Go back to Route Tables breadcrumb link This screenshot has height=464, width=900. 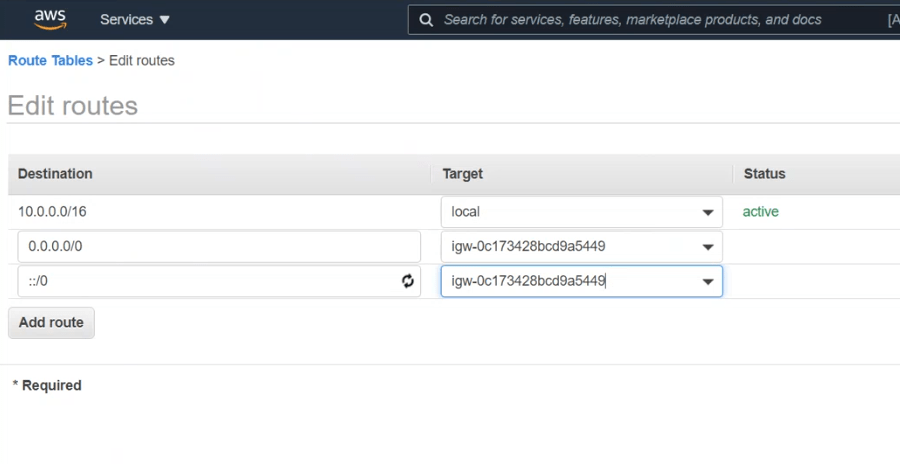(50, 61)
